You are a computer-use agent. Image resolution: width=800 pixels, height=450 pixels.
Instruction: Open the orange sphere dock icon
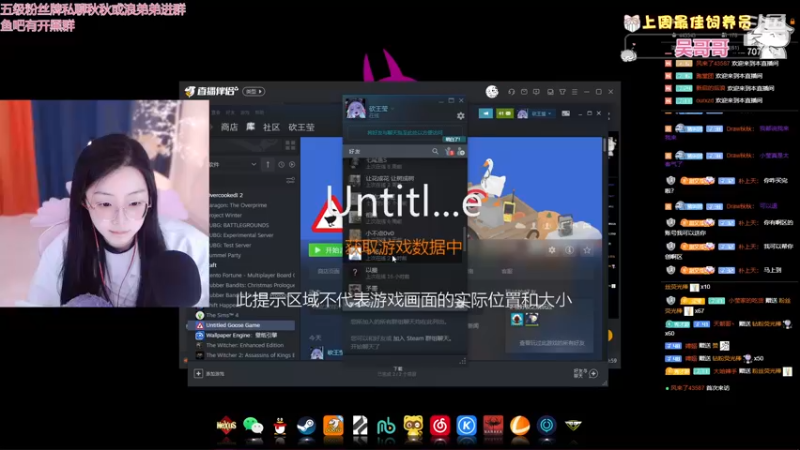520,426
